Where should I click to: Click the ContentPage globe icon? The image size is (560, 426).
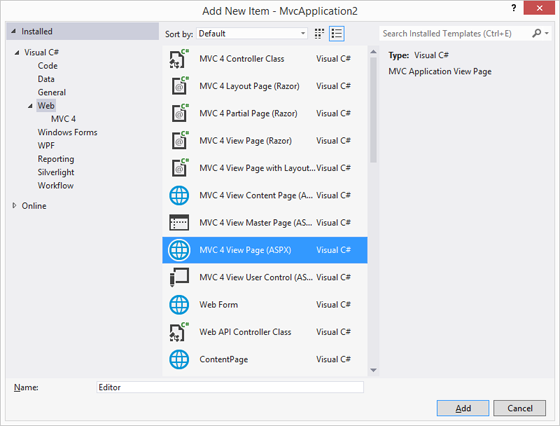(179, 359)
